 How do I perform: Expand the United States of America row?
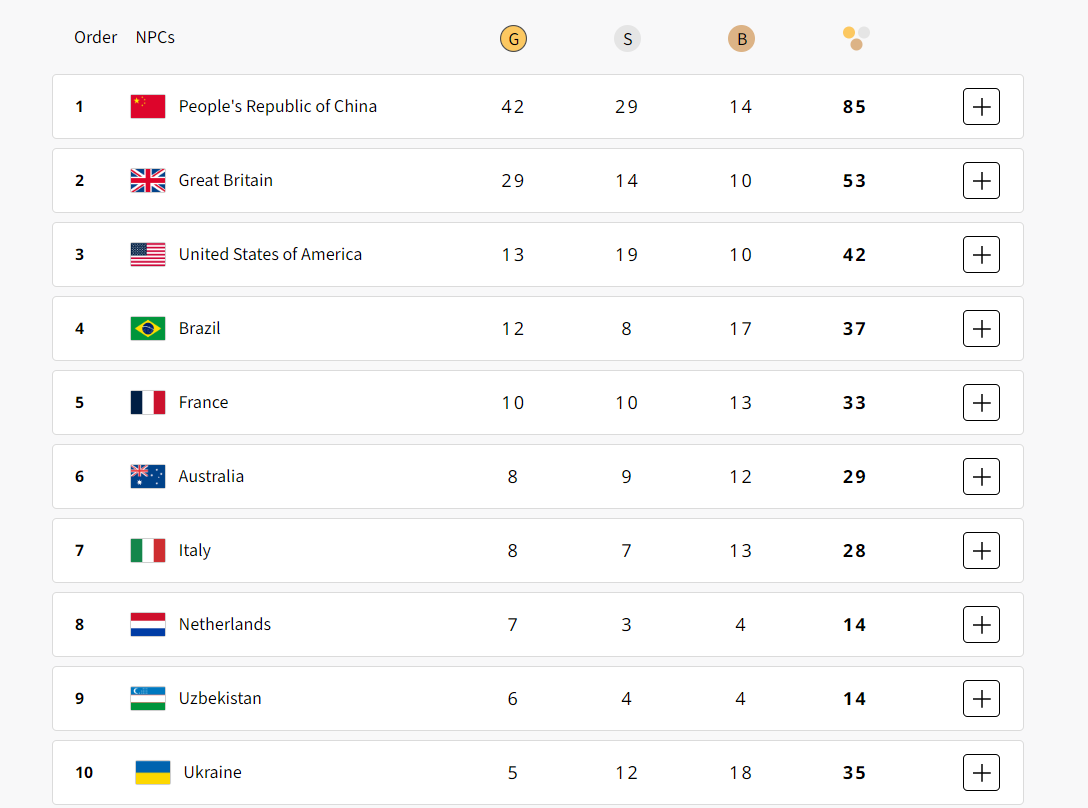point(981,254)
